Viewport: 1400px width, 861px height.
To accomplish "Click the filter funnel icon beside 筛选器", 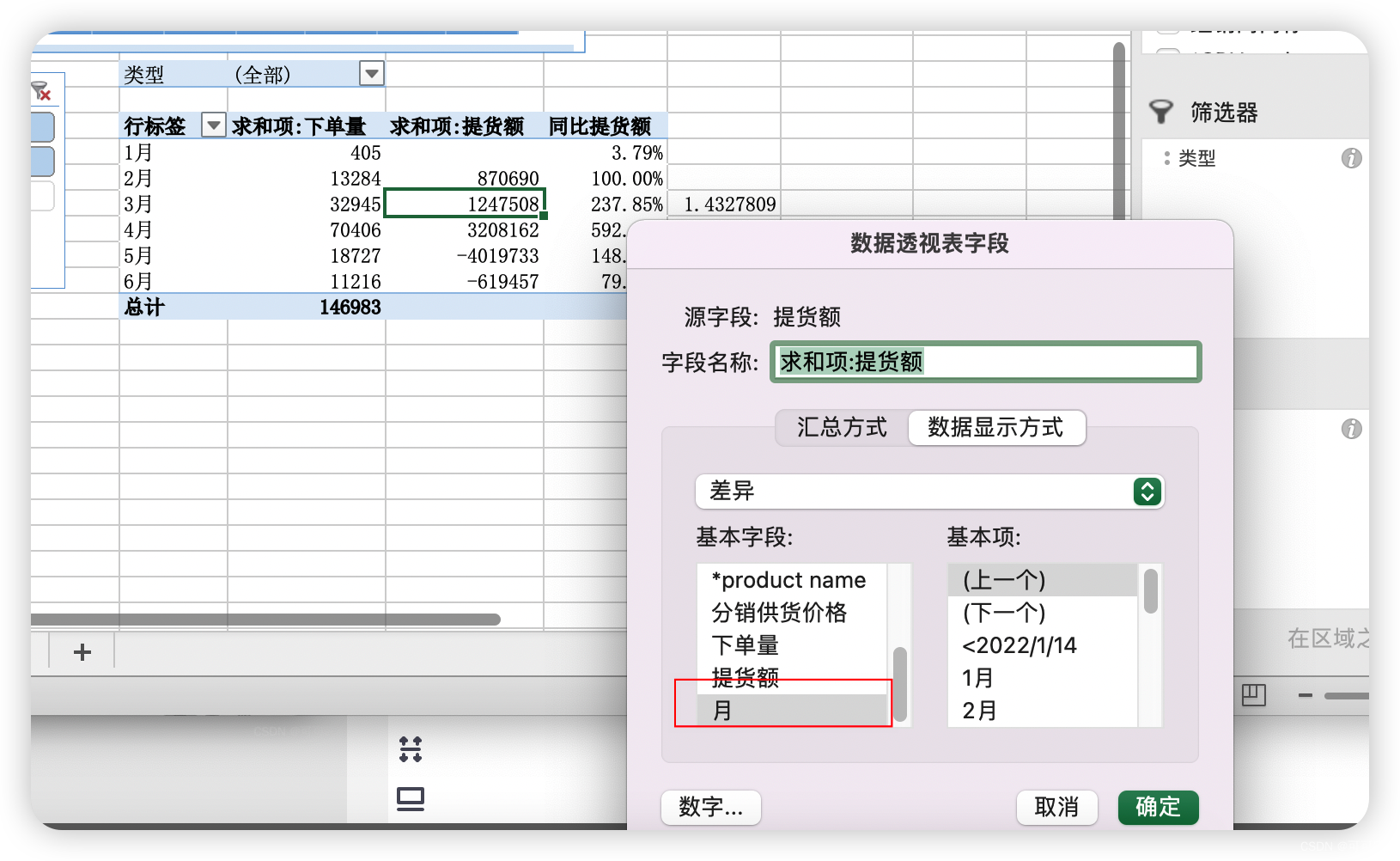I will click(x=1161, y=112).
